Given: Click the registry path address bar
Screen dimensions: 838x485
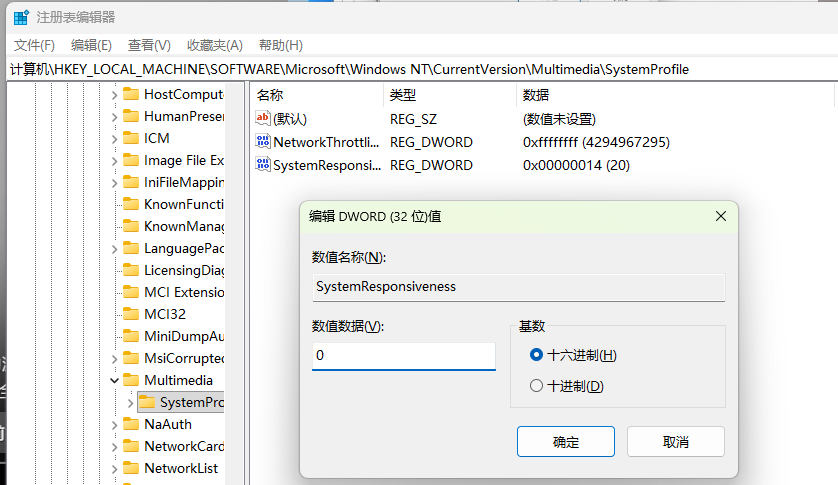Looking at the screenshot, I should [x=422, y=70].
